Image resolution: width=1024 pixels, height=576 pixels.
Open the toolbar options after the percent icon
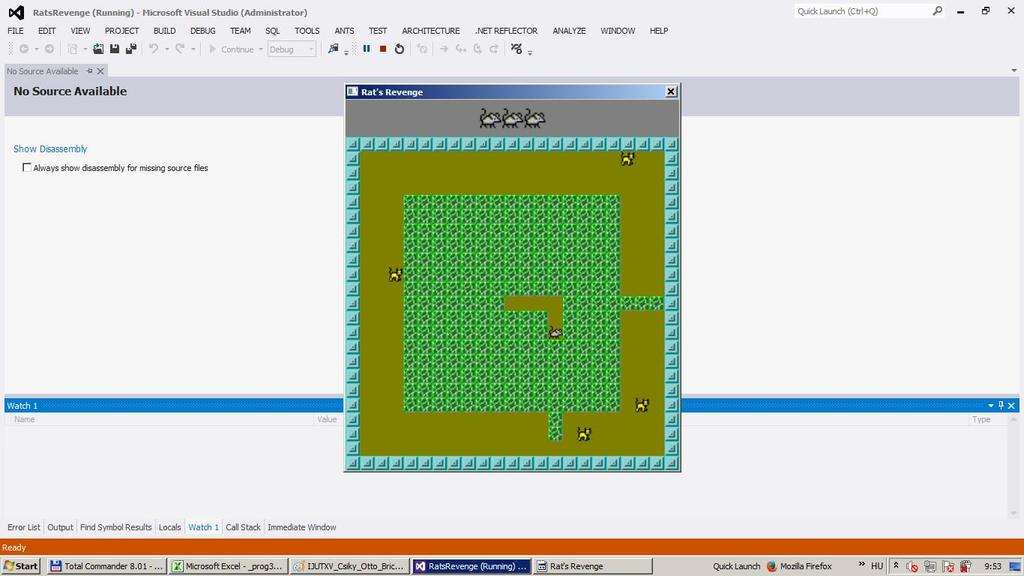pyautogui.click(x=530, y=52)
